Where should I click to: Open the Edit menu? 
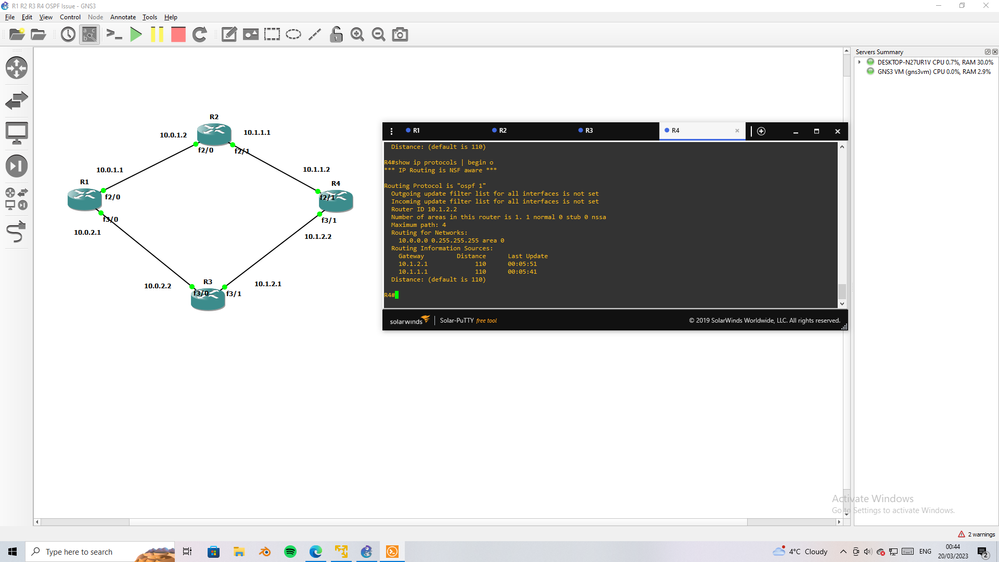27,17
